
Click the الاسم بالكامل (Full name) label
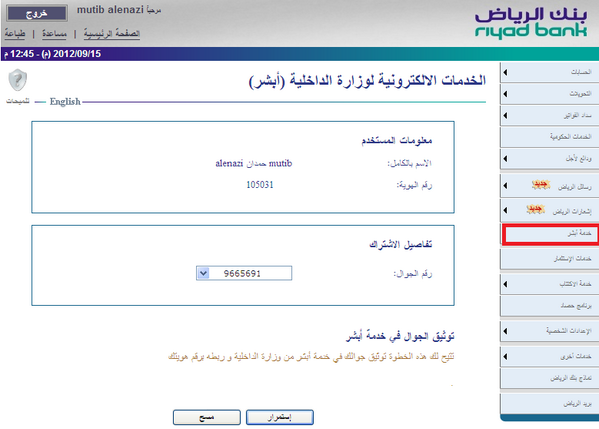410,164
